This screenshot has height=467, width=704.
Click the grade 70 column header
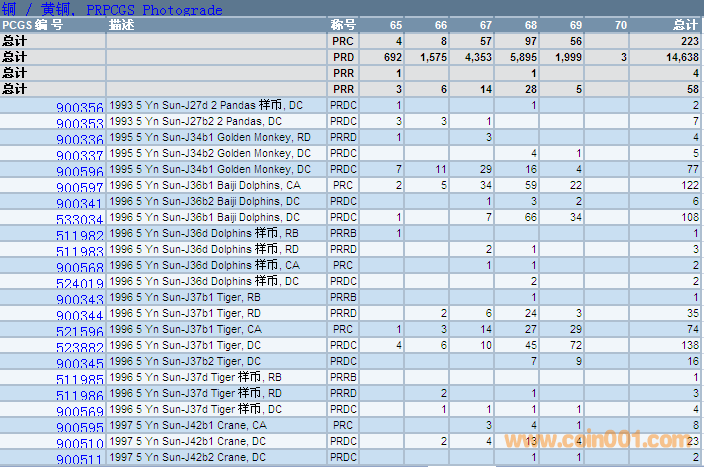pyautogui.click(x=621, y=24)
